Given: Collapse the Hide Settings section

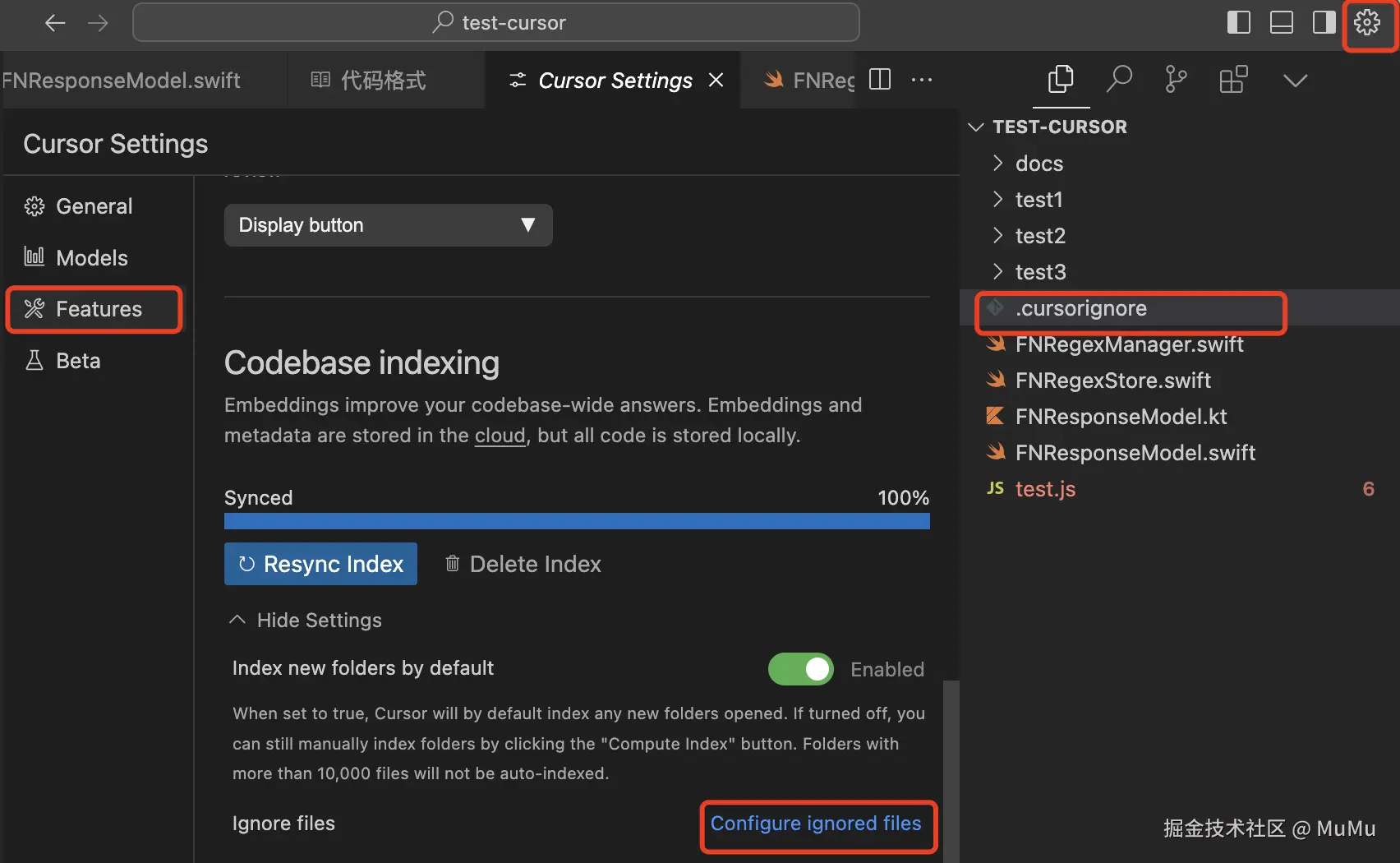Looking at the screenshot, I should [x=306, y=621].
